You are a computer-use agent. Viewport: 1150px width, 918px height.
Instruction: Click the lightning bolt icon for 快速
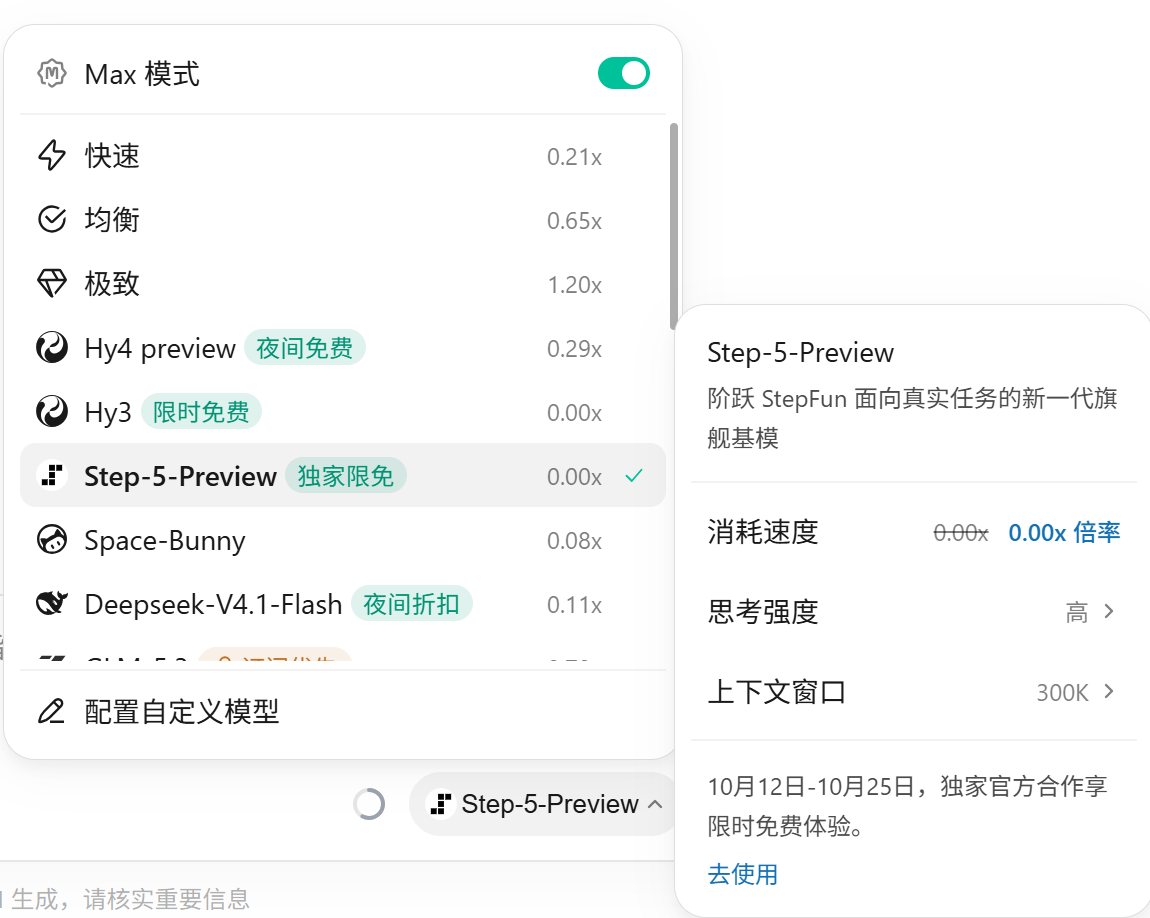tap(52, 155)
